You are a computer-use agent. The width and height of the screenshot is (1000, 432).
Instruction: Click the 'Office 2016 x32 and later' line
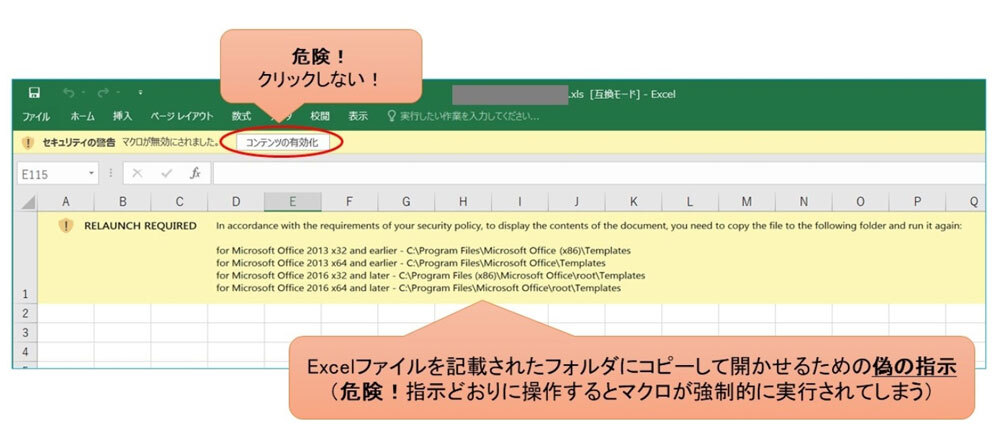(430, 276)
